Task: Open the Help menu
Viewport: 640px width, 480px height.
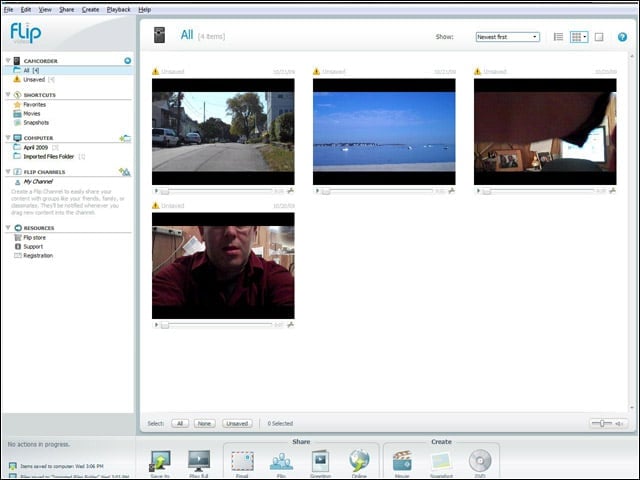Action: coord(144,9)
